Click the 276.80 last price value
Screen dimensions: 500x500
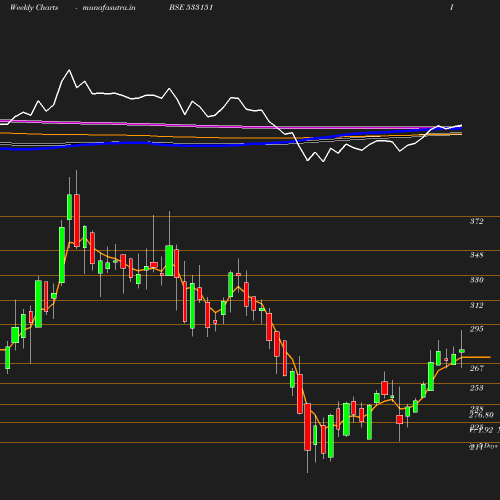coord(481,415)
